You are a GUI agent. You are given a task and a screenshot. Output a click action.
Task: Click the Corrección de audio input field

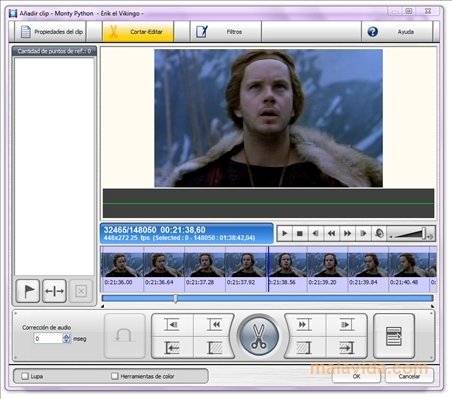(x=48, y=339)
